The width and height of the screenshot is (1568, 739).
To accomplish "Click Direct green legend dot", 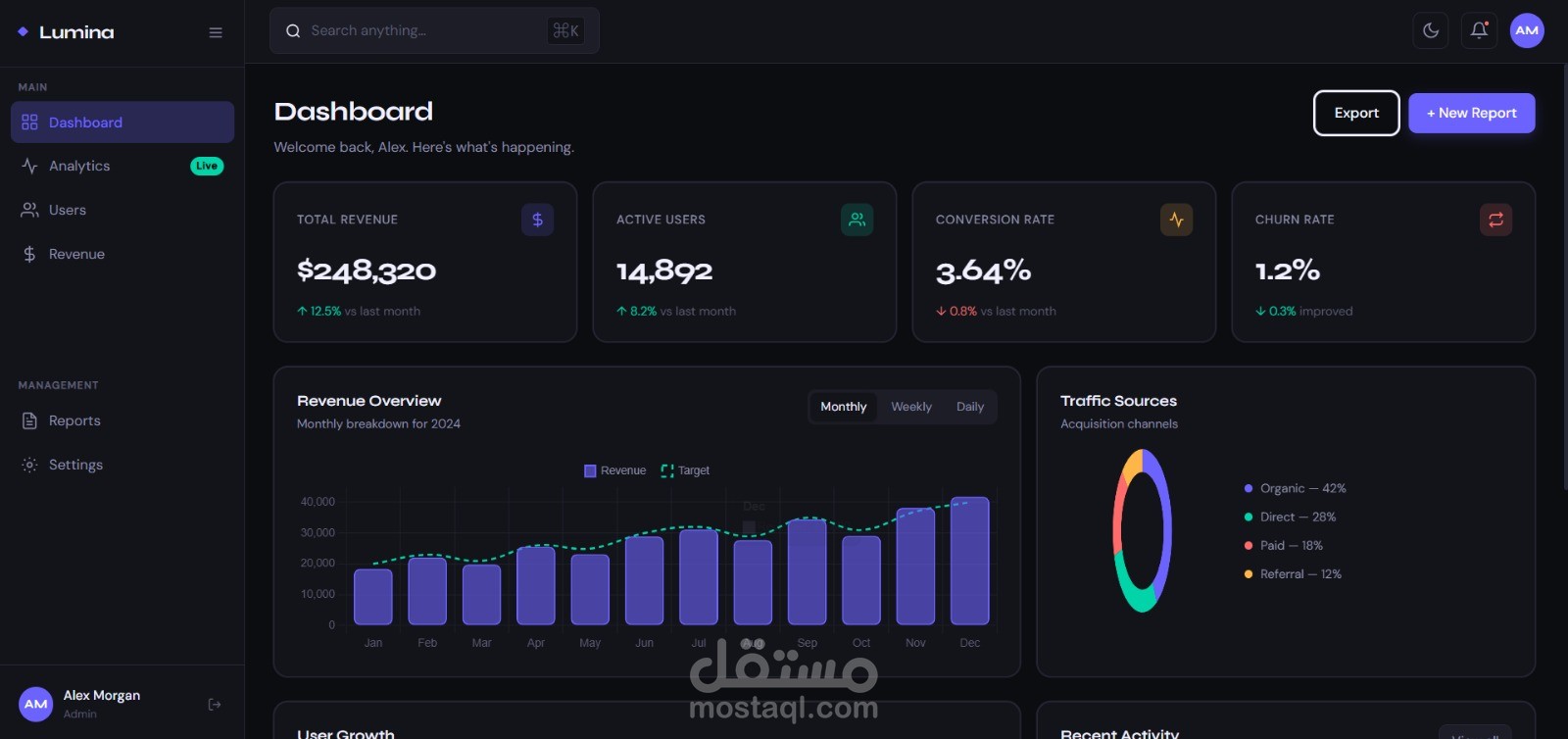I will [x=1249, y=517].
